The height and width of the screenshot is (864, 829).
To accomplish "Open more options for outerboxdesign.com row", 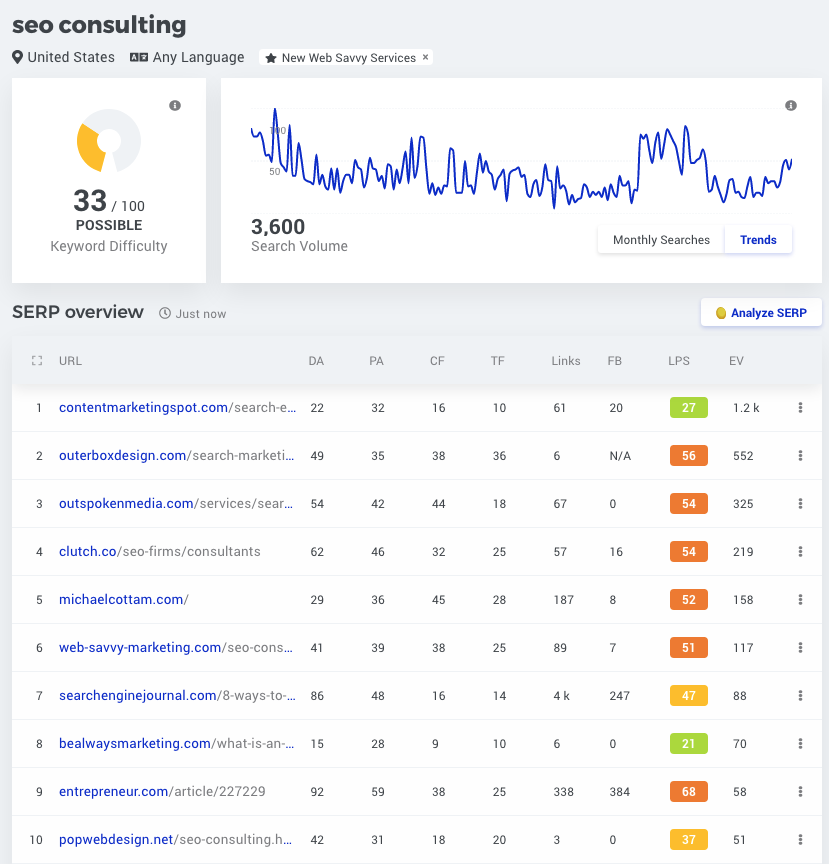I will (800, 455).
